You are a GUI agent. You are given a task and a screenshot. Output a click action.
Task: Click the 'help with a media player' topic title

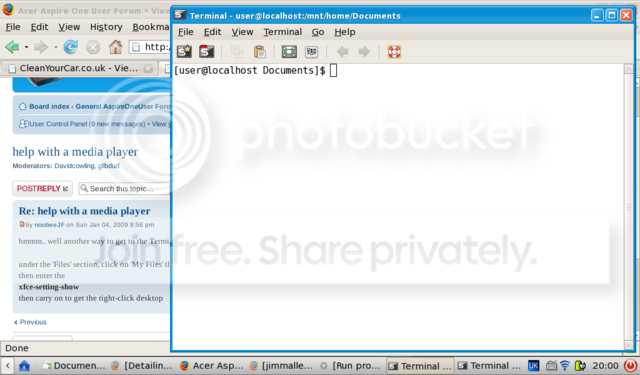[75, 152]
